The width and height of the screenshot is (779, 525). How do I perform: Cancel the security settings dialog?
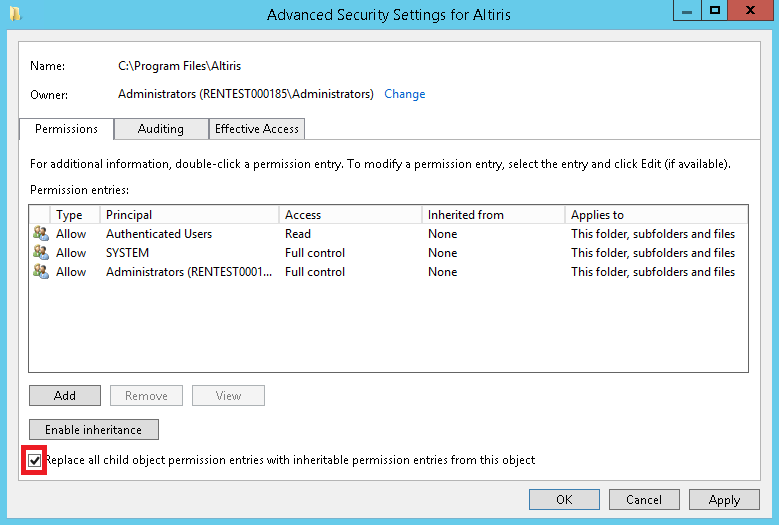[644, 500]
